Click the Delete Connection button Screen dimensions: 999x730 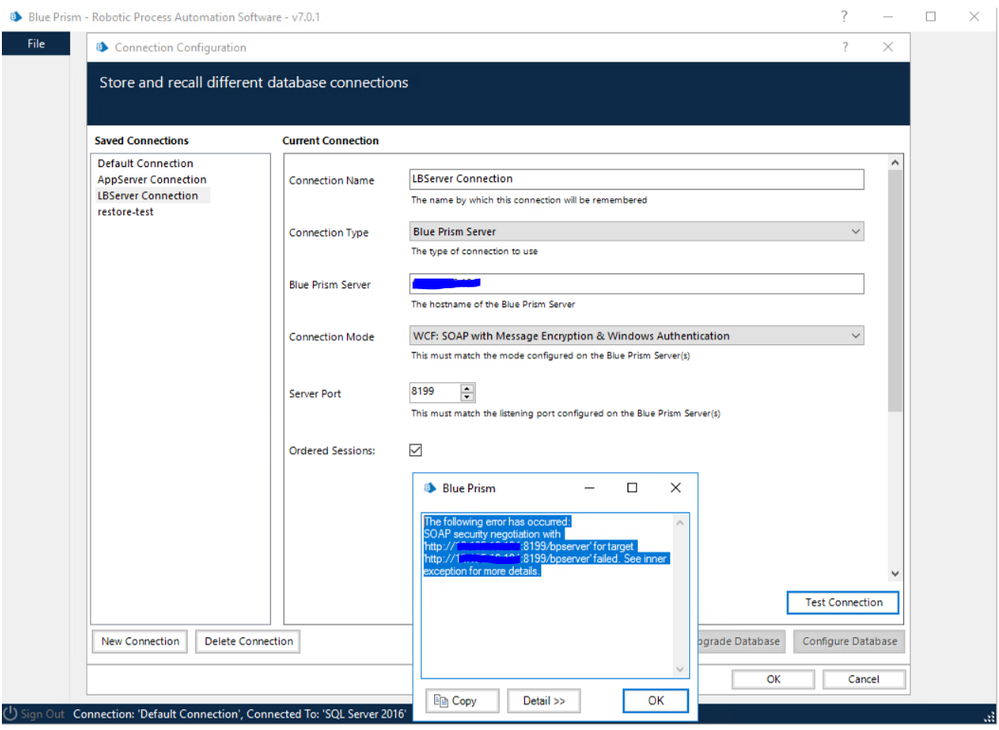click(248, 641)
